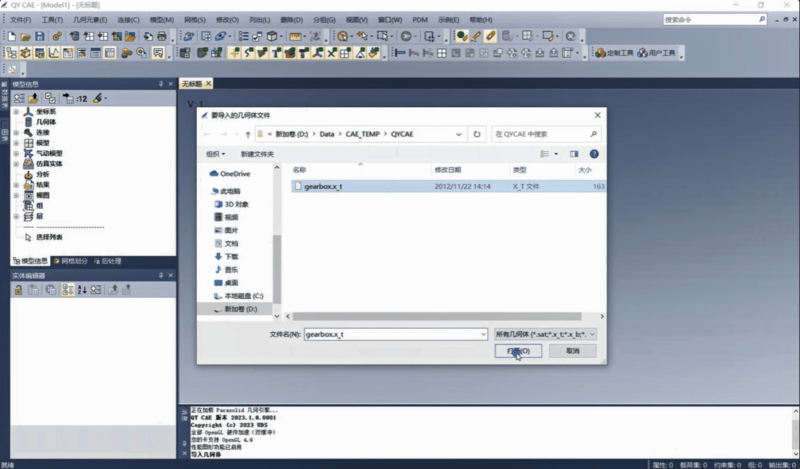Click the Open folder icon in the toolbar
800x469 pixels.
pos(26,36)
